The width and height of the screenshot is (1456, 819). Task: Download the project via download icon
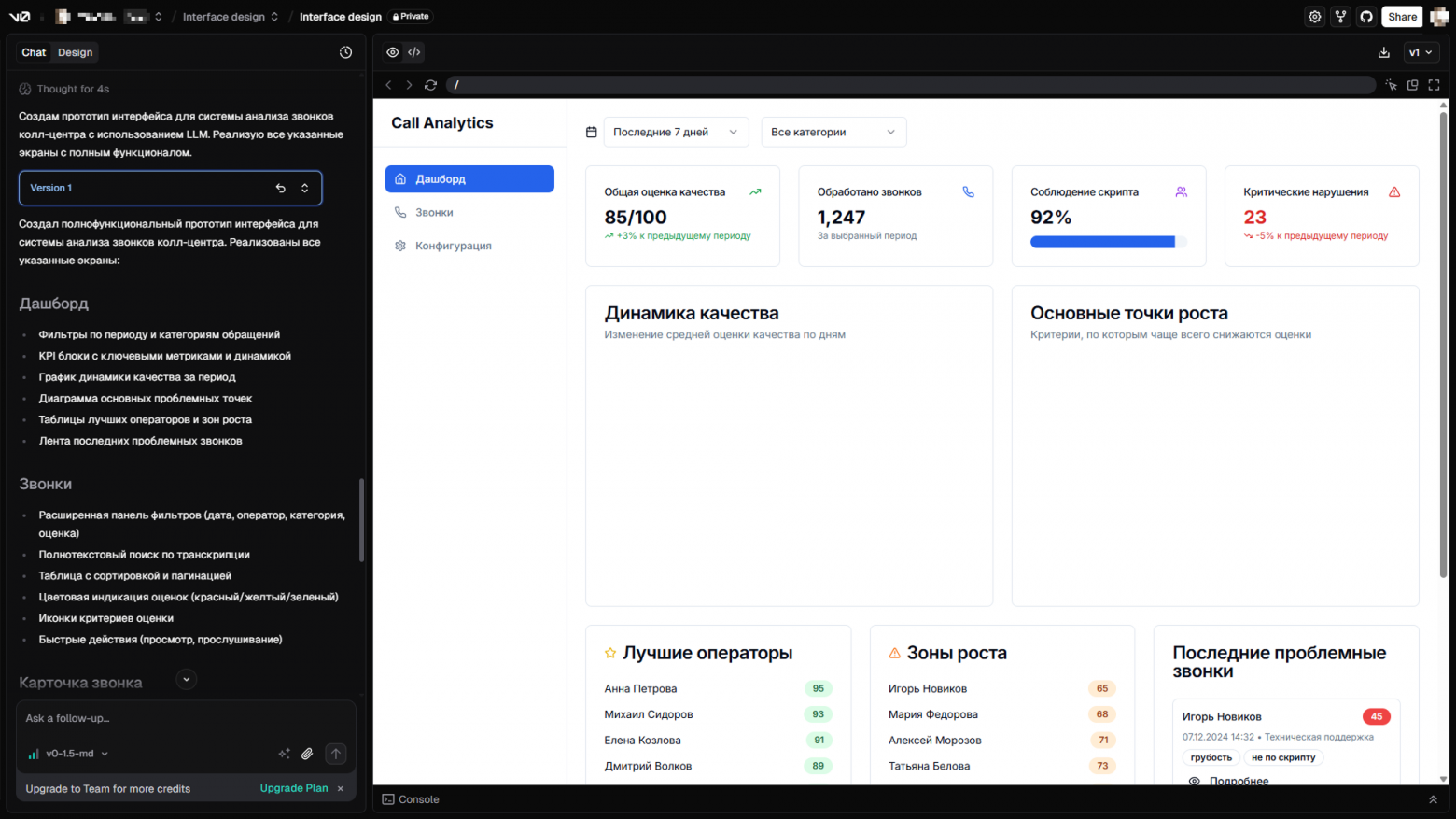tap(1383, 52)
